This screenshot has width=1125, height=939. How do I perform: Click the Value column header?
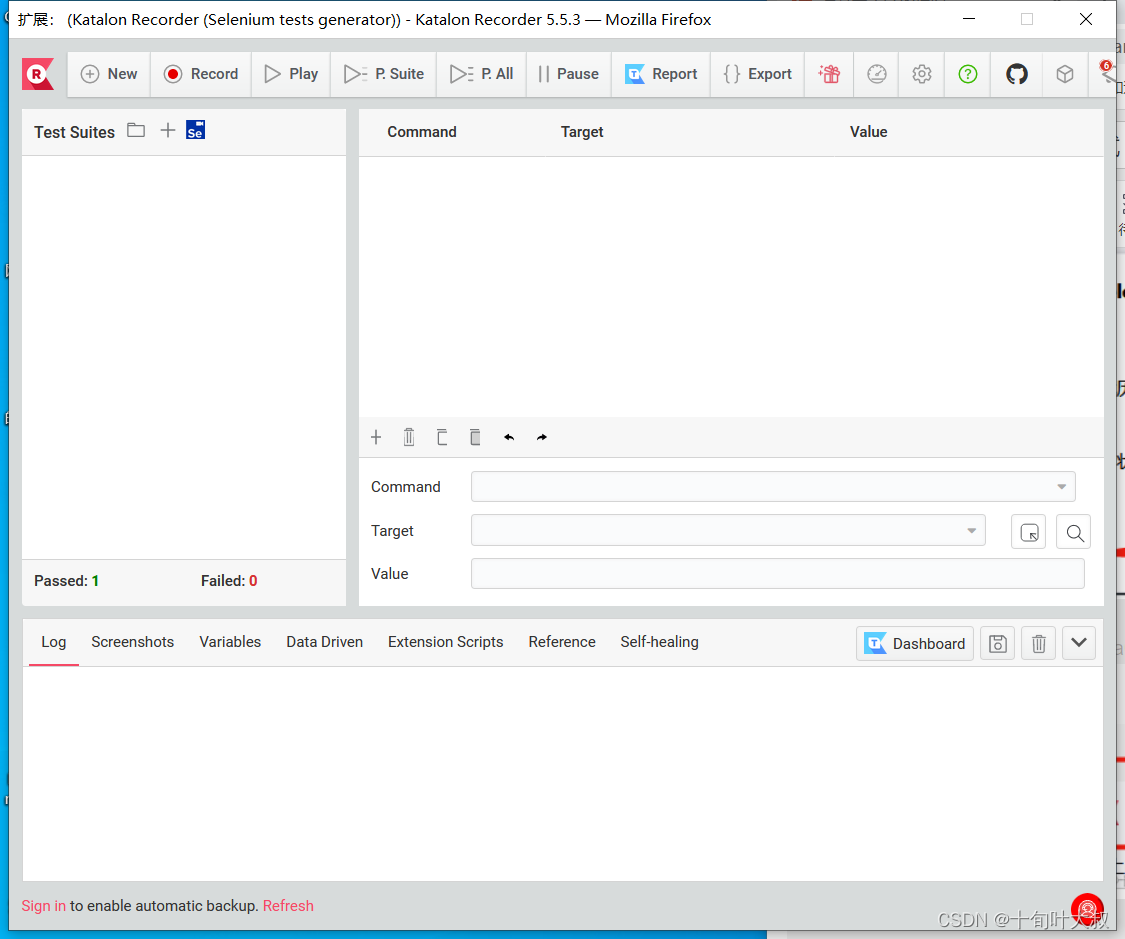click(869, 132)
